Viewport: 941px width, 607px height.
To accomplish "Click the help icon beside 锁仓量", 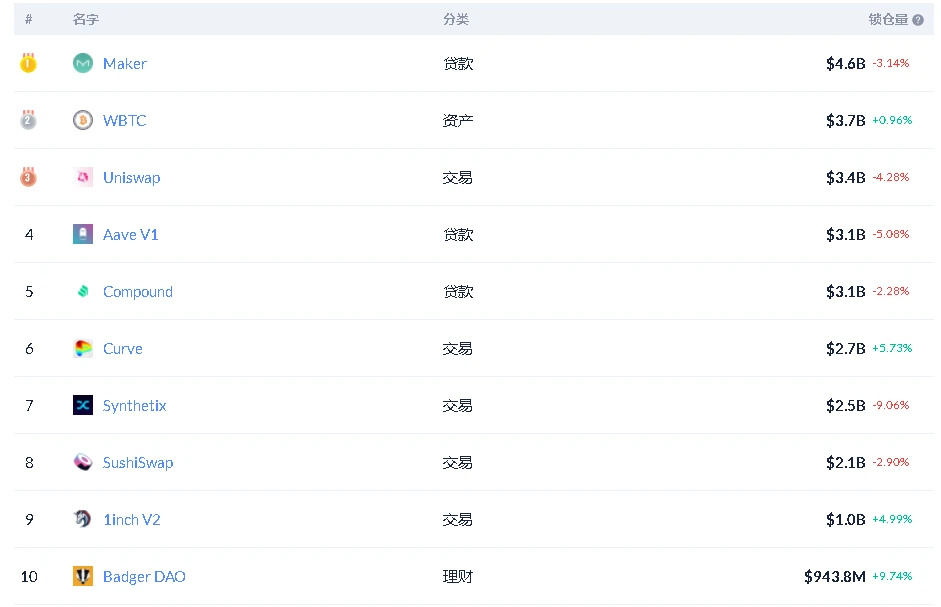I will [x=918, y=20].
